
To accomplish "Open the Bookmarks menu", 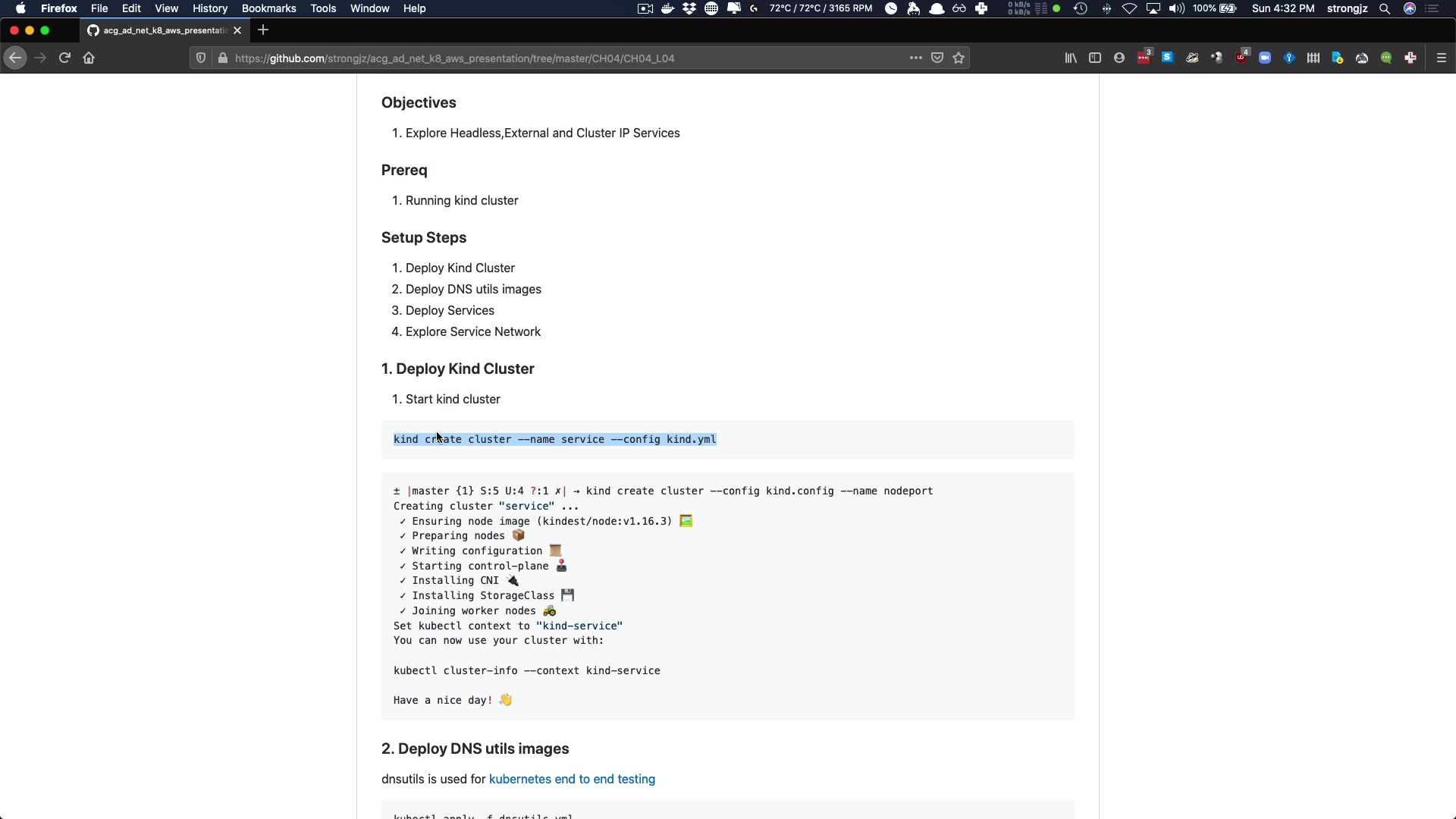I will (268, 8).
